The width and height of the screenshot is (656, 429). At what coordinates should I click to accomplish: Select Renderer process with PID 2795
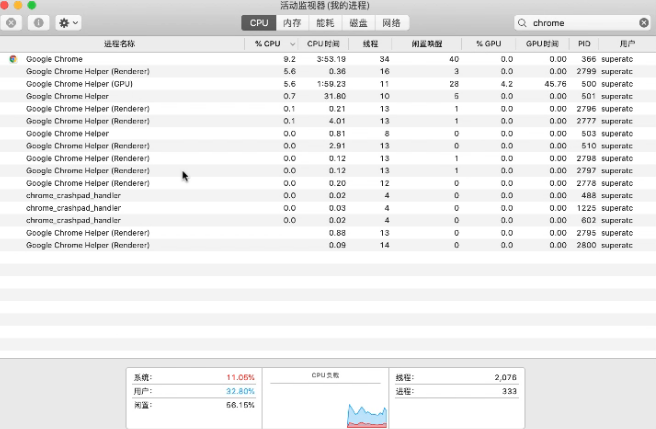point(328,233)
